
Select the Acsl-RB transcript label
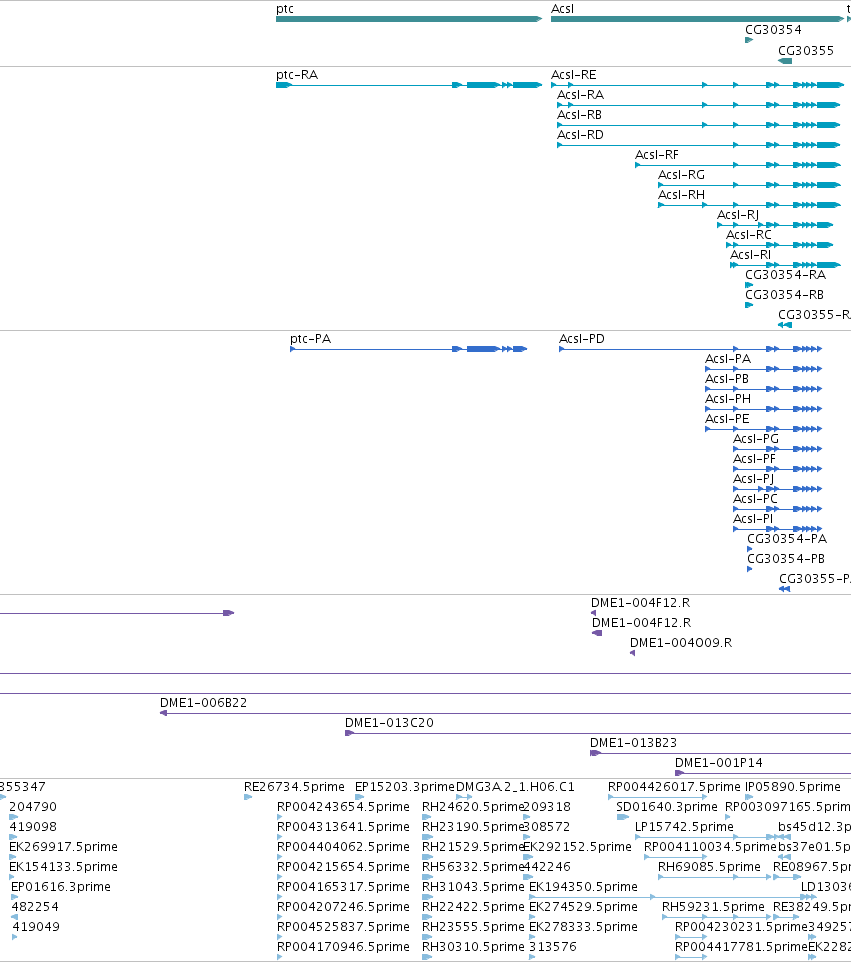coord(579,115)
